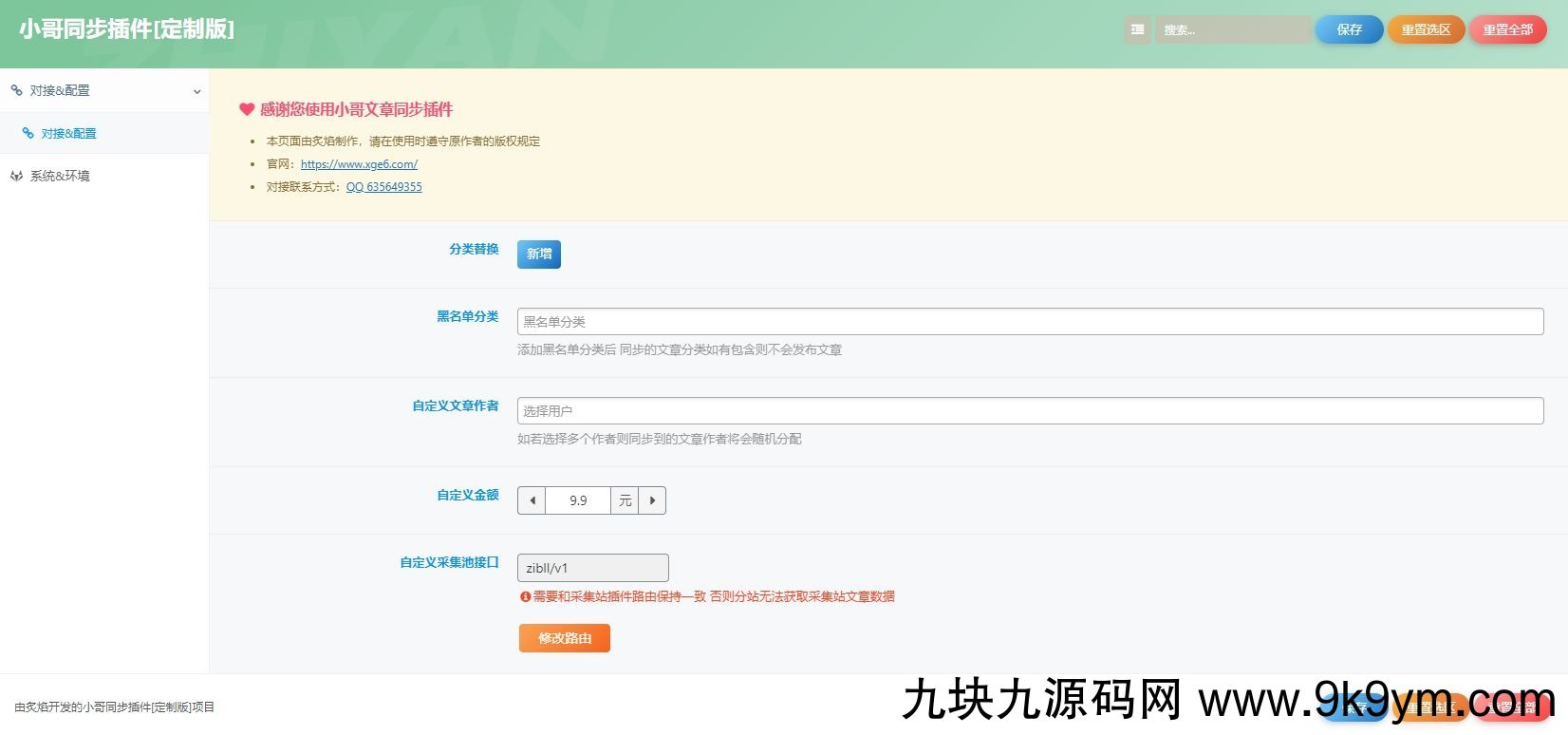Select the 对接&配置 sub-menu item
The height and width of the screenshot is (735, 1568).
pyautogui.click(x=68, y=133)
